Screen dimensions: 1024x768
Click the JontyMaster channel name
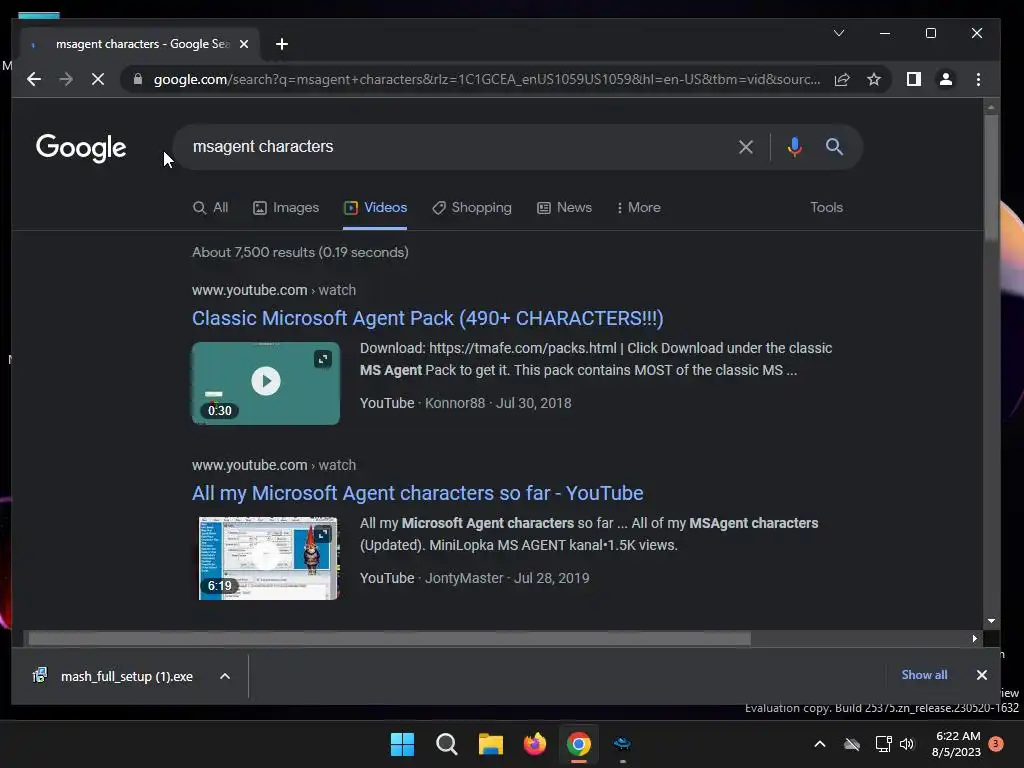point(464,578)
